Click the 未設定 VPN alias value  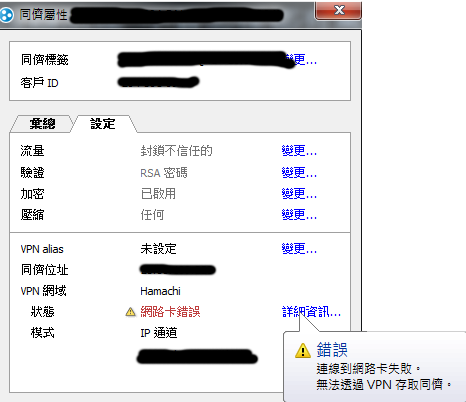158,249
